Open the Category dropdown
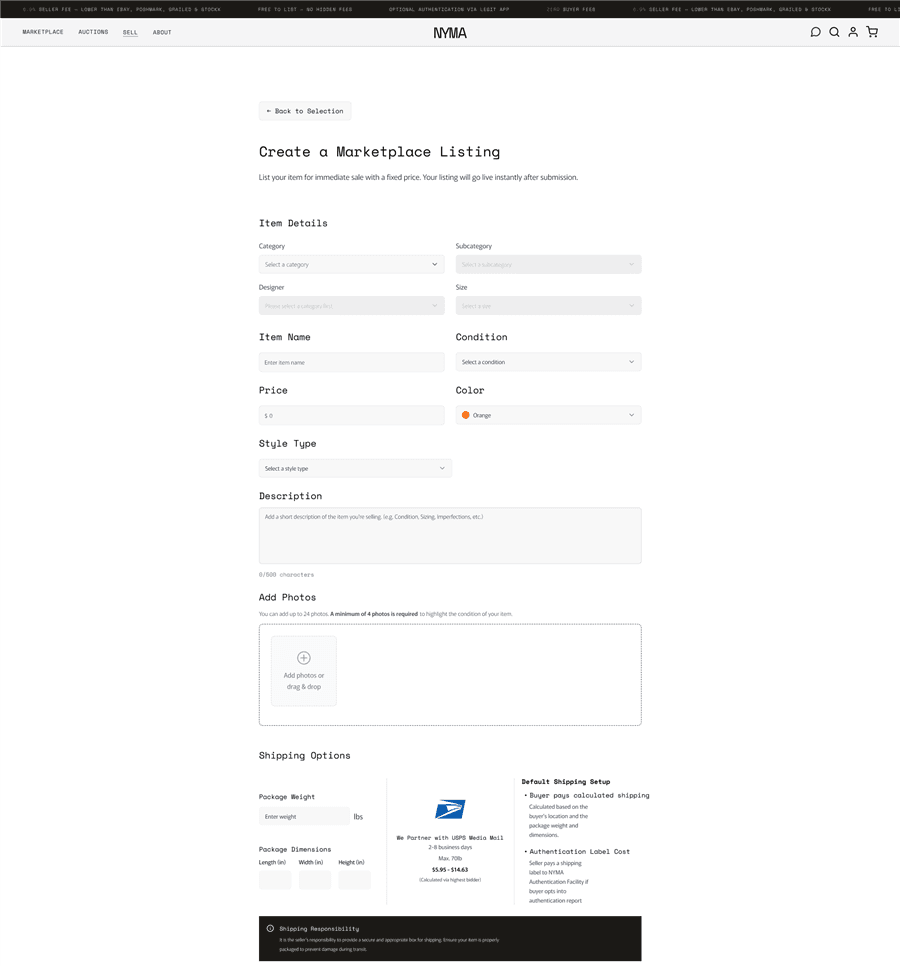This screenshot has height=966, width=900. pos(351,264)
